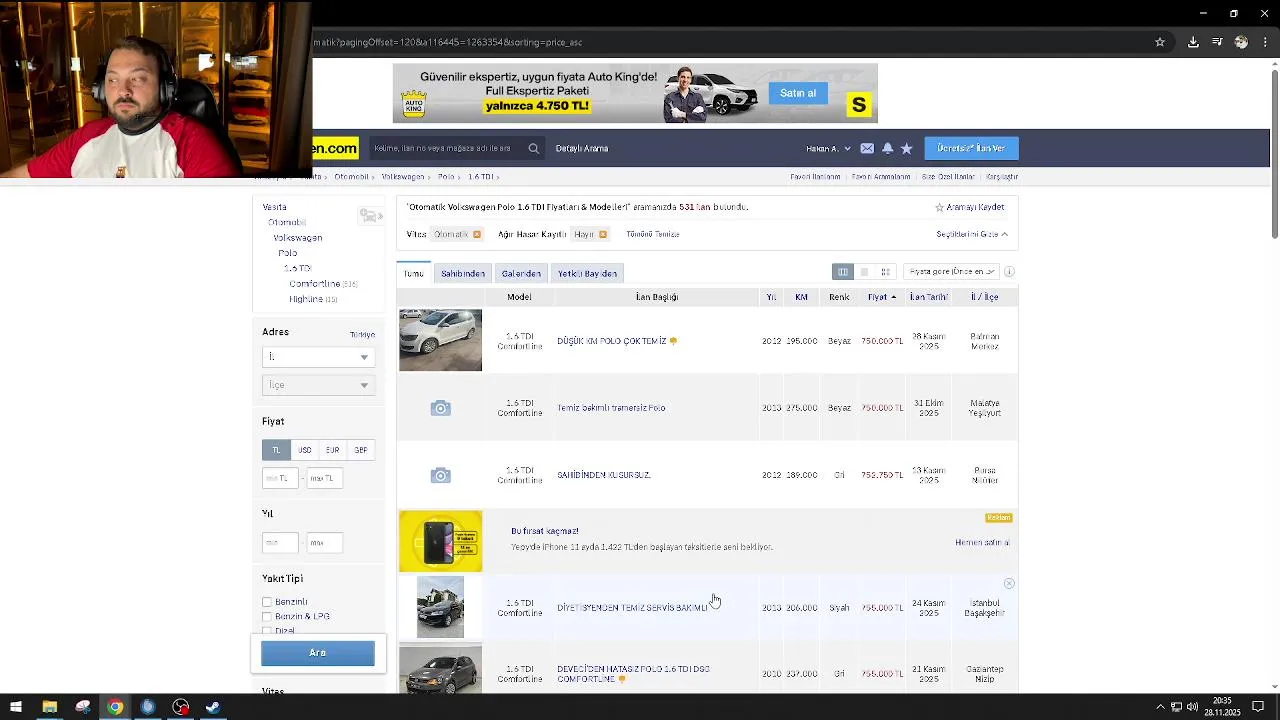The width and height of the screenshot is (1280, 720).
Task: Switch to the Yetkili Bayiden tab
Action: [587, 273]
